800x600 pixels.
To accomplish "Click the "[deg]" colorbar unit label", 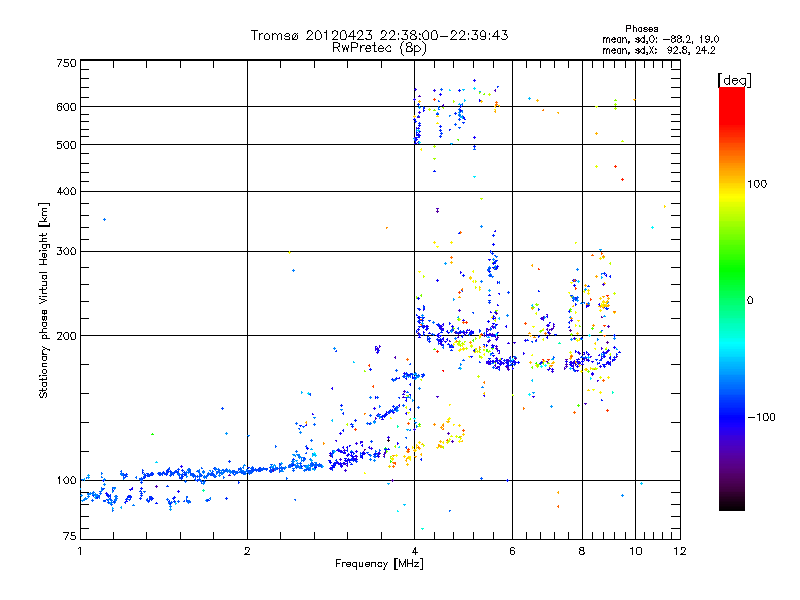I will point(735,81).
